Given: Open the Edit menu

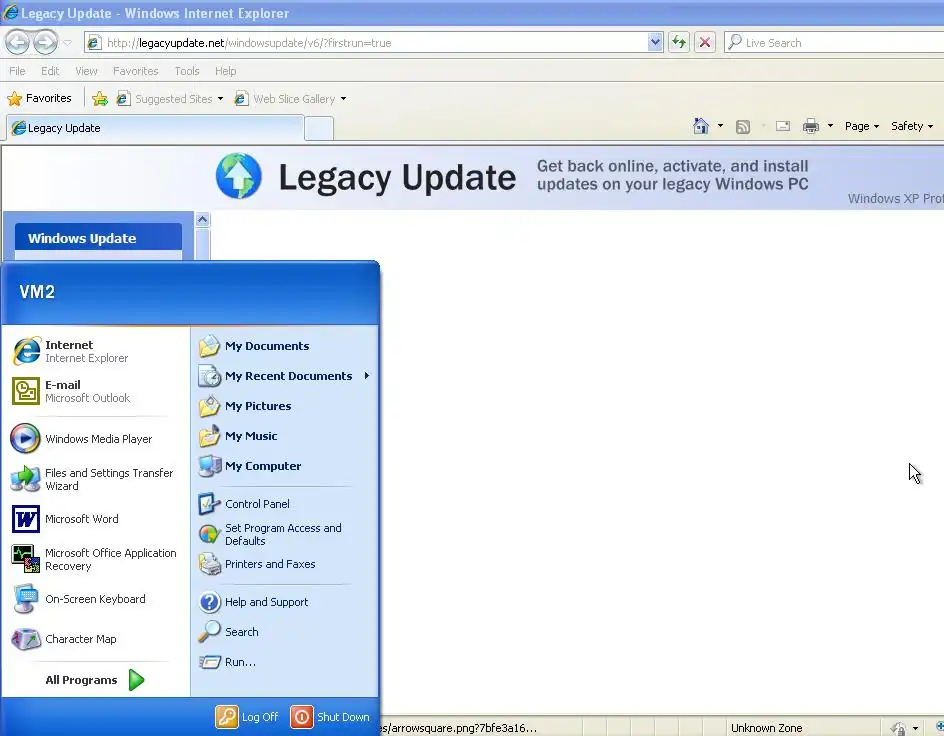Looking at the screenshot, I should [x=50, y=71].
